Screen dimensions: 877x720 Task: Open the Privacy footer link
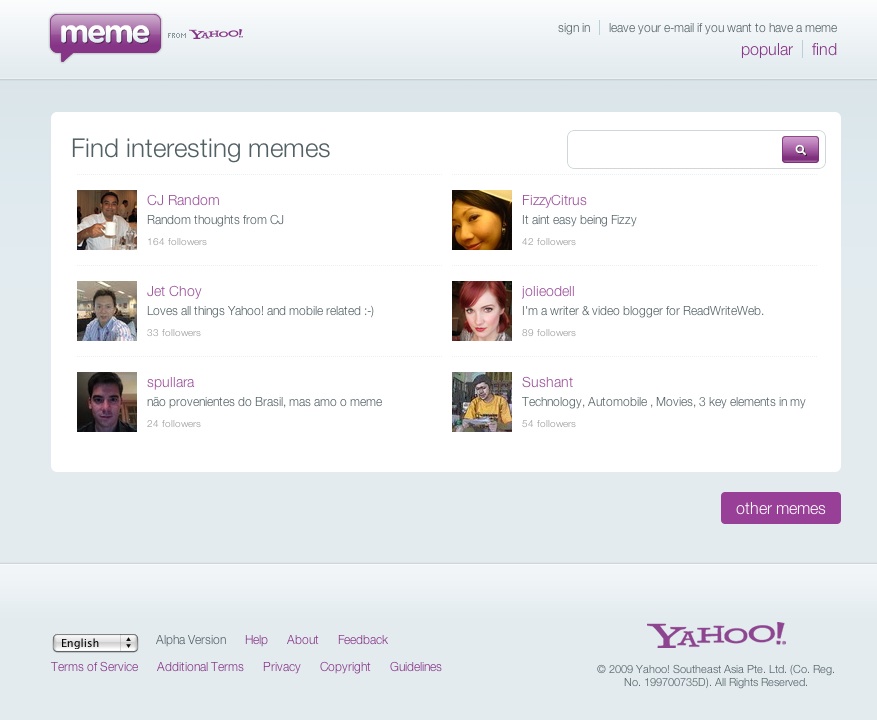pos(281,667)
